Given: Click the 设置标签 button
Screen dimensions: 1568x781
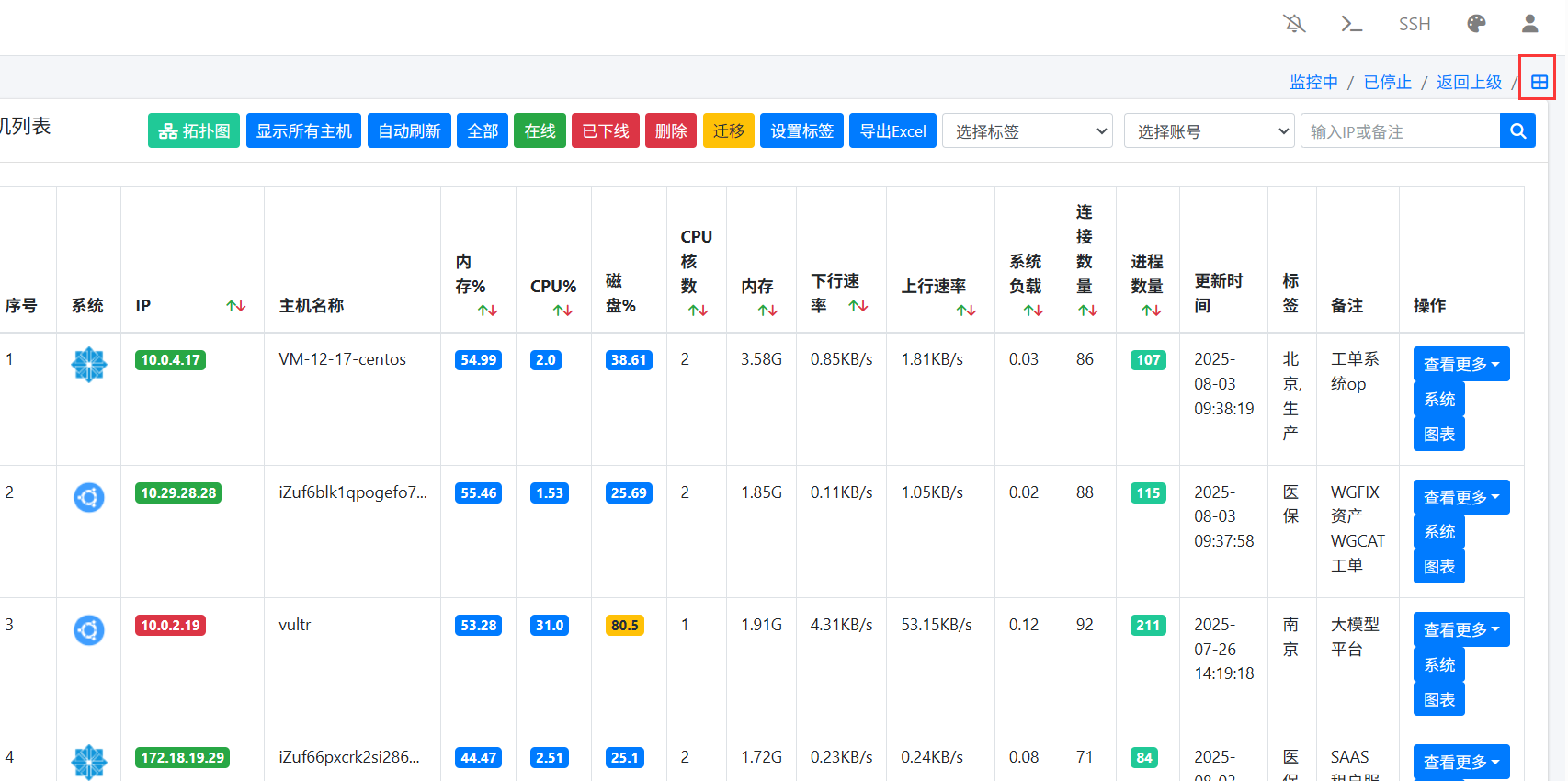Looking at the screenshot, I should [802, 130].
